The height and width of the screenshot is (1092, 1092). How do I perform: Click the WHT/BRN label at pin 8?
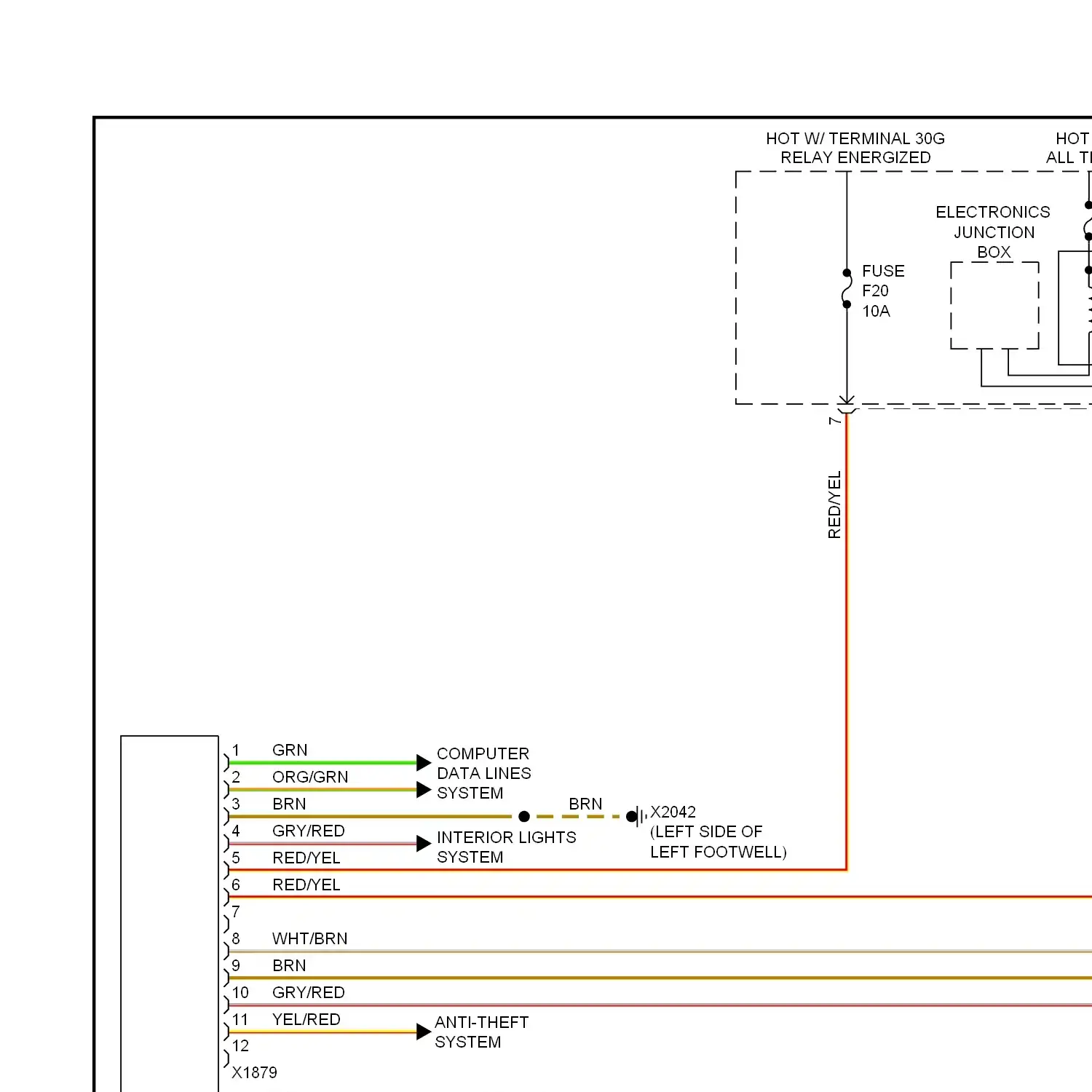310,938
